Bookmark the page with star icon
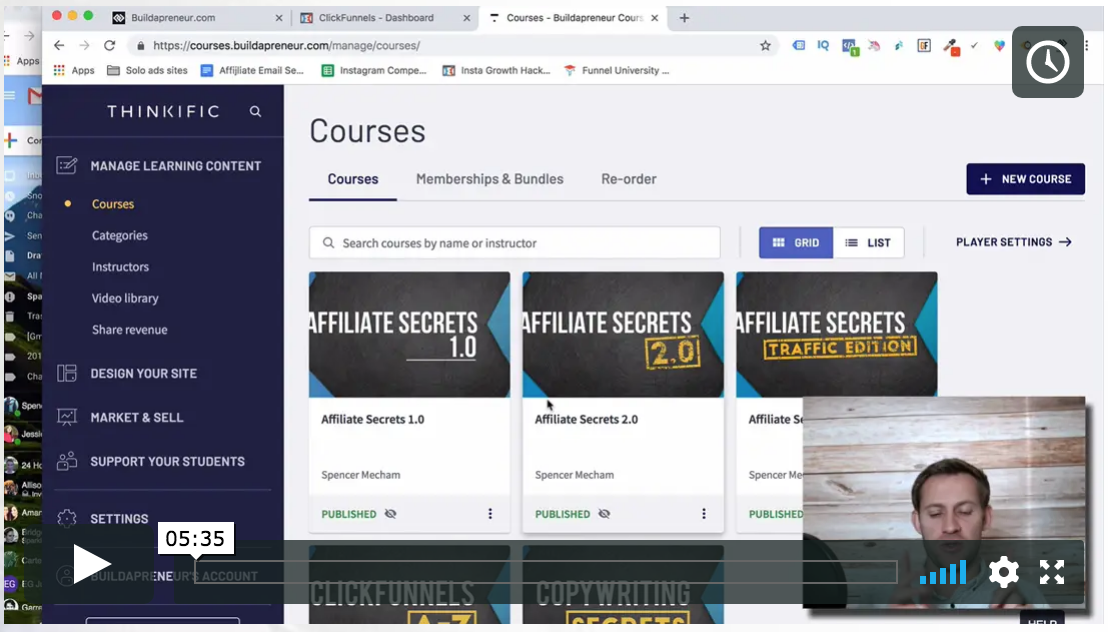 coord(765,46)
